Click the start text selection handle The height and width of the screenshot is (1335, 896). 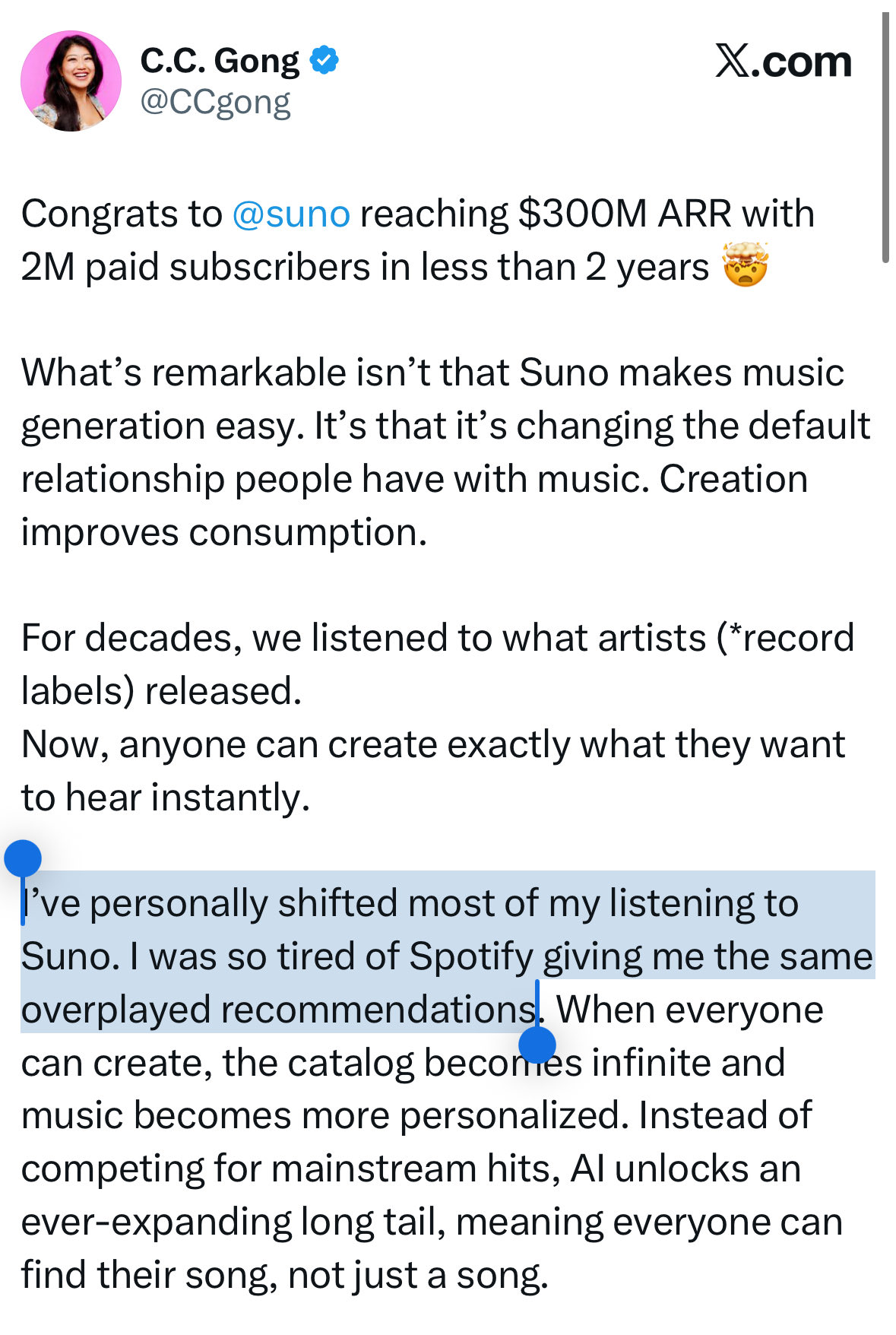(23, 859)
